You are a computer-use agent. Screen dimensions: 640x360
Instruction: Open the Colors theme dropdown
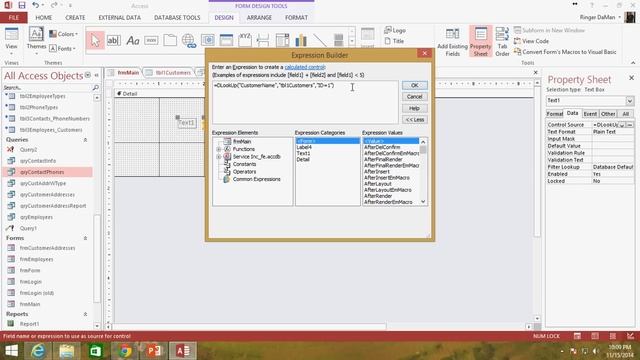click(63, 34)
